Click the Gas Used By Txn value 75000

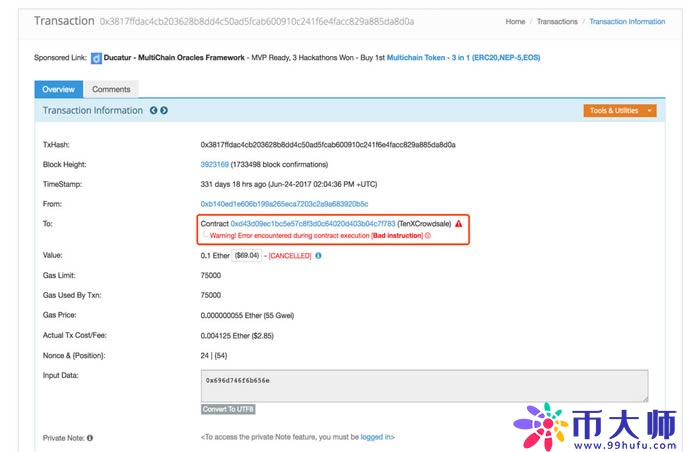point(211,295)
